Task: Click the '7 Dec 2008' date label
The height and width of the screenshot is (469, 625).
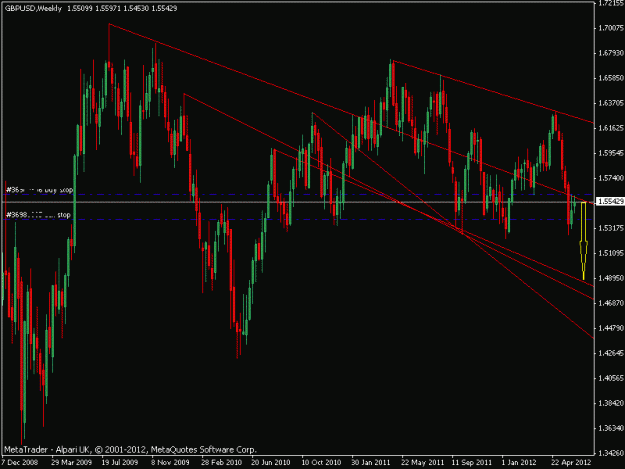Action: pyautogui.click(x=20, y=463)
